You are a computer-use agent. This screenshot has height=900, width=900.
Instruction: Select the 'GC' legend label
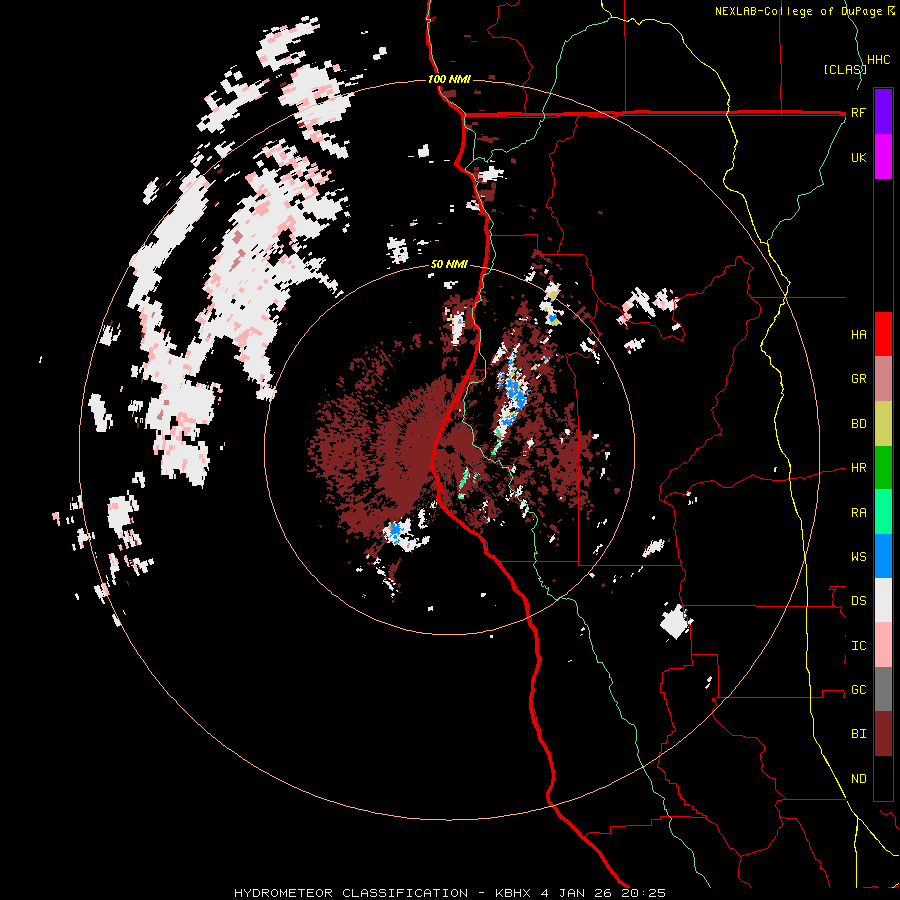(x=858, y=690)
